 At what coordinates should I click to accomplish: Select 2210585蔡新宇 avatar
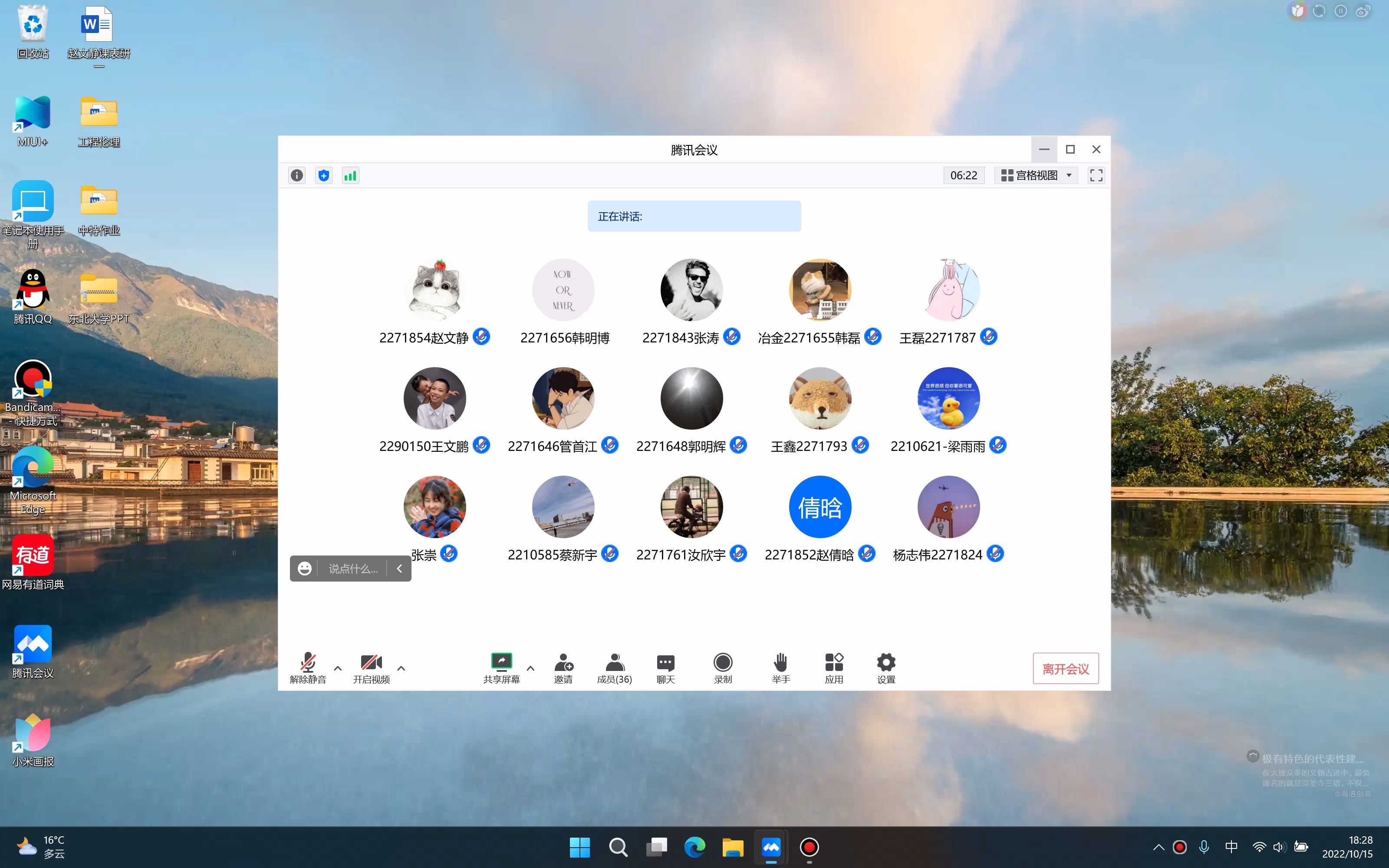[x=563, y=507]
